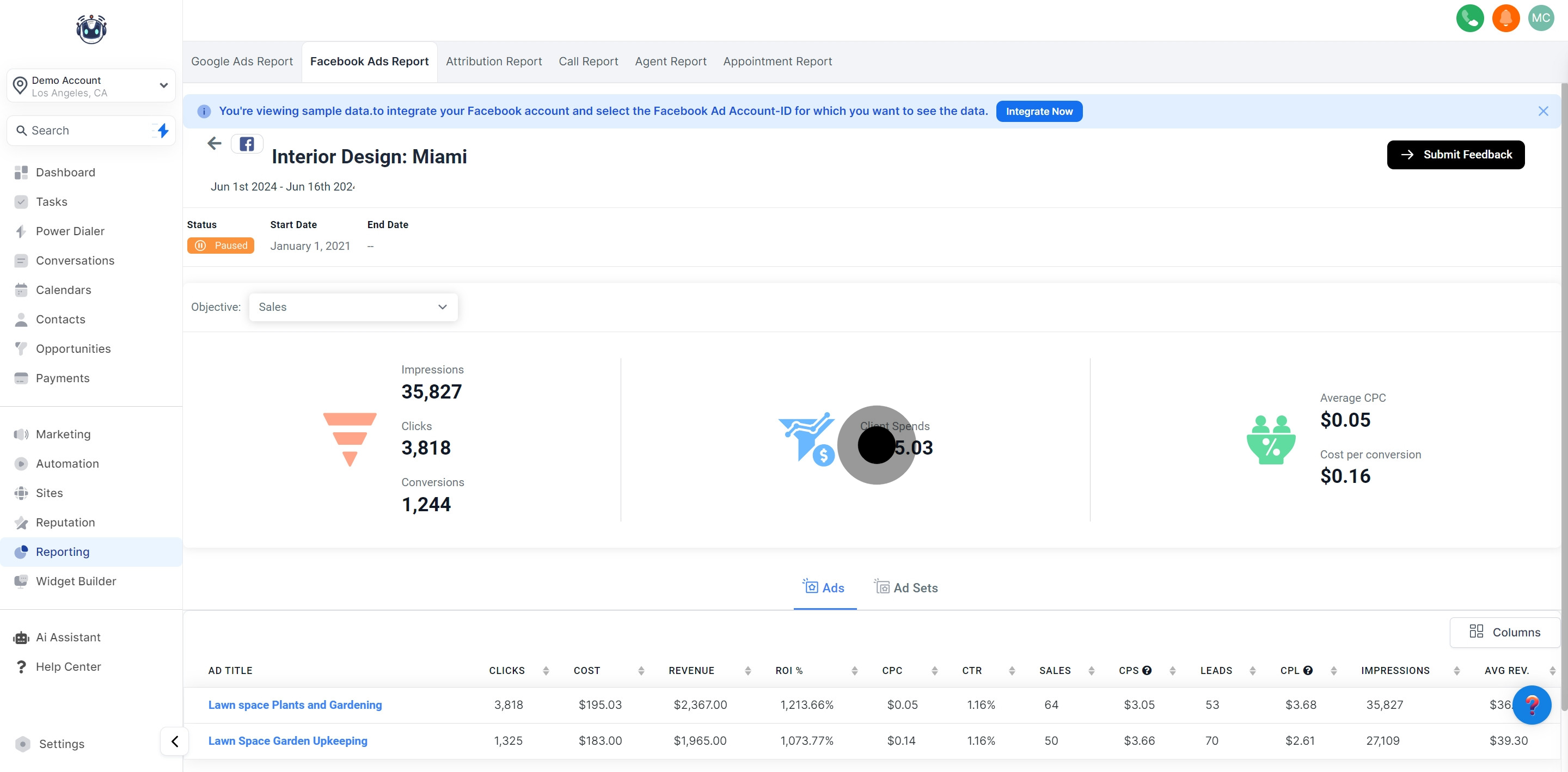This screenshot has height=772, width=1568.
Task: Click the lightning bolt quick-action icon
Action: coord(163,130)
